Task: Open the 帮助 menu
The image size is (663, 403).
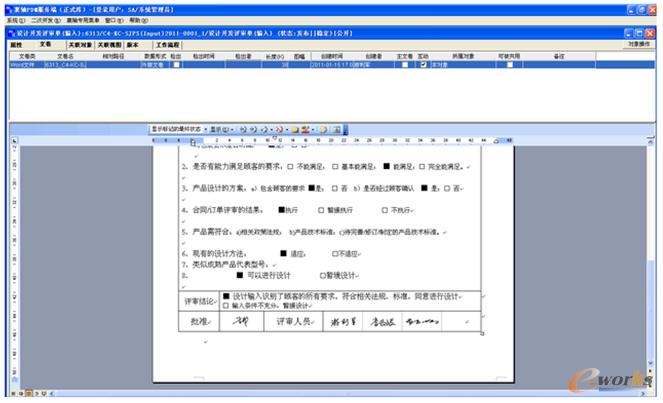Action: pos(135,20)
